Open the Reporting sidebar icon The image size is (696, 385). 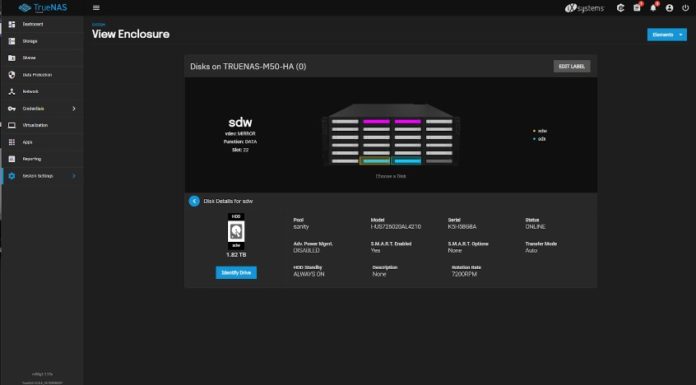coord(12,159)
